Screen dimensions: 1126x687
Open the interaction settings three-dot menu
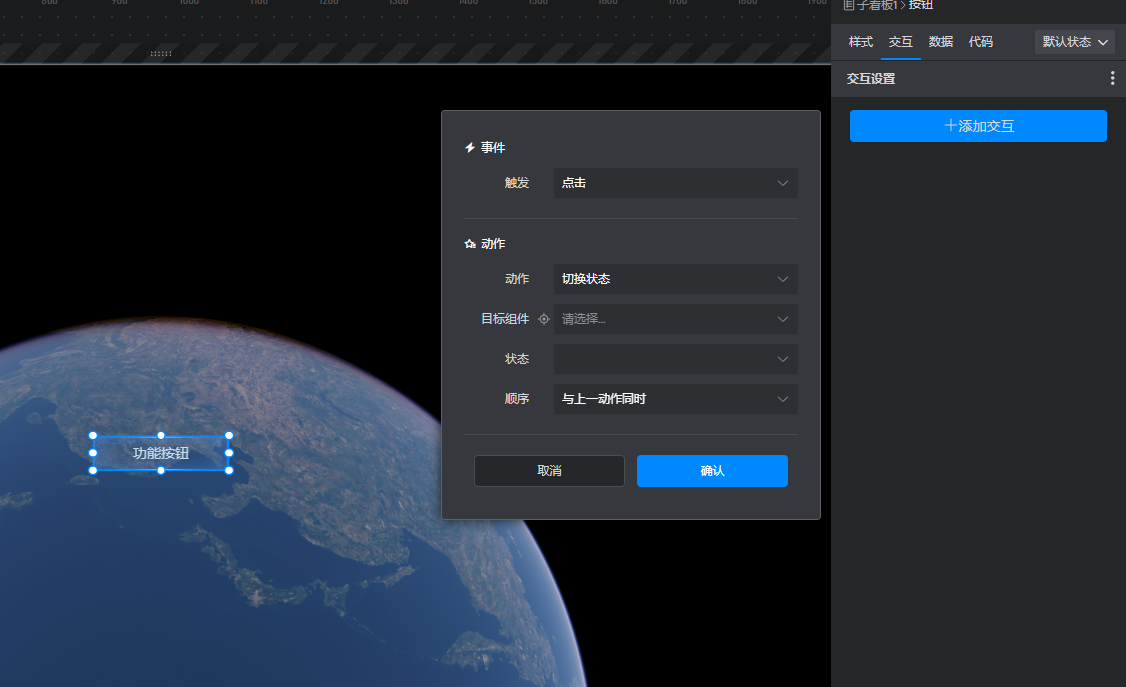click(x=1112, y=78)
